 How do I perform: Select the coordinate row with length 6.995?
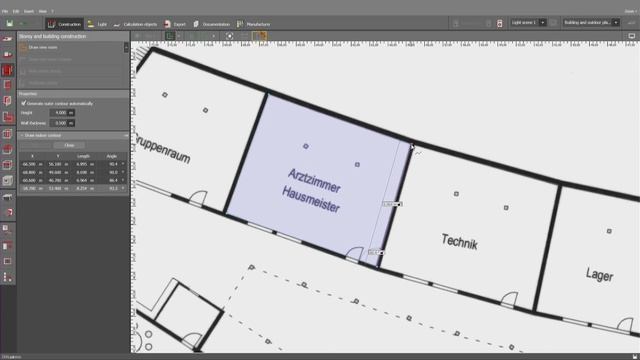pyautogui.click(x=73, y=164)
